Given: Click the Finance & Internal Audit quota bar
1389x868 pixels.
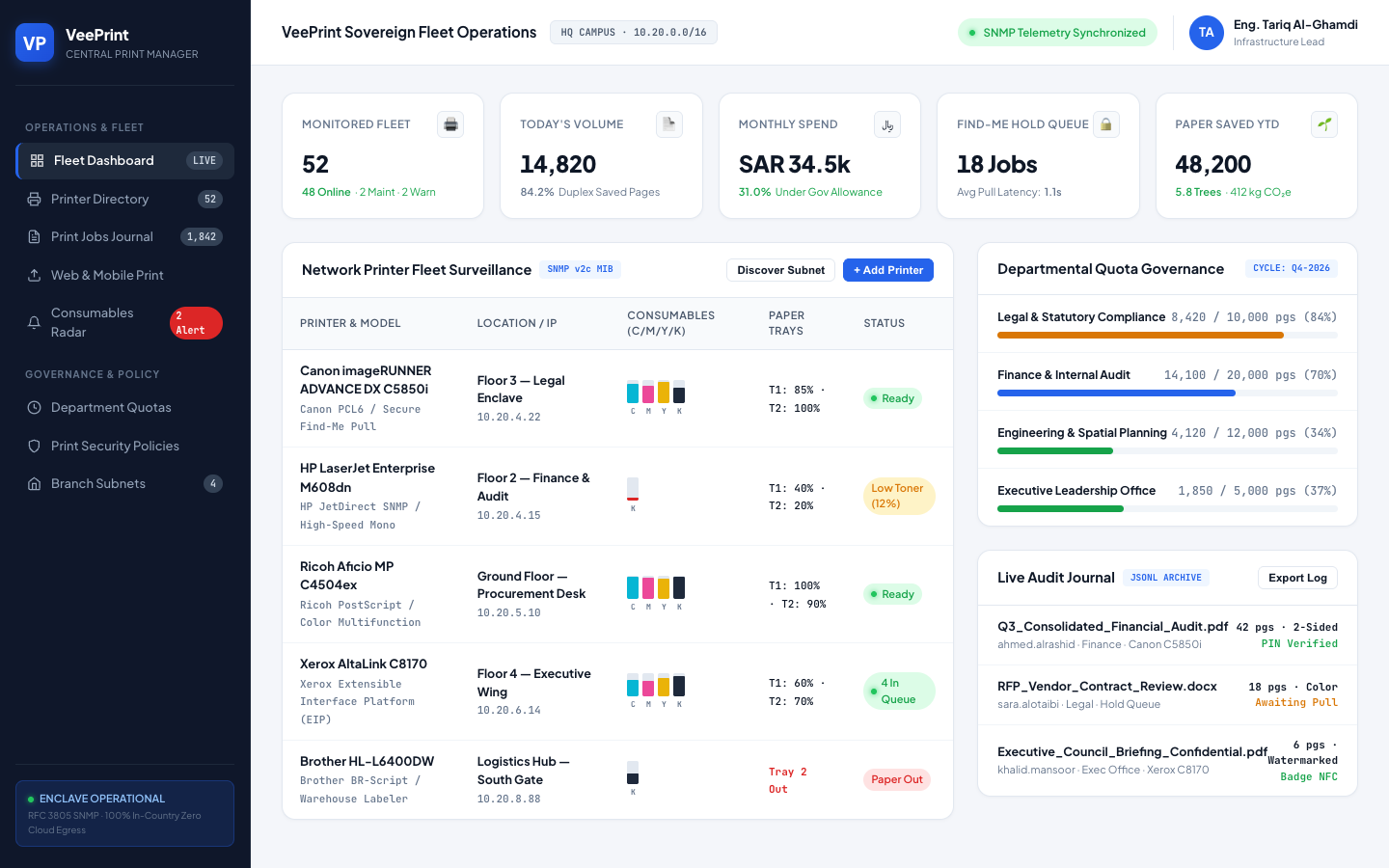Looking at the screenshot, I should pyautogui.click(x=1167, y=393).
